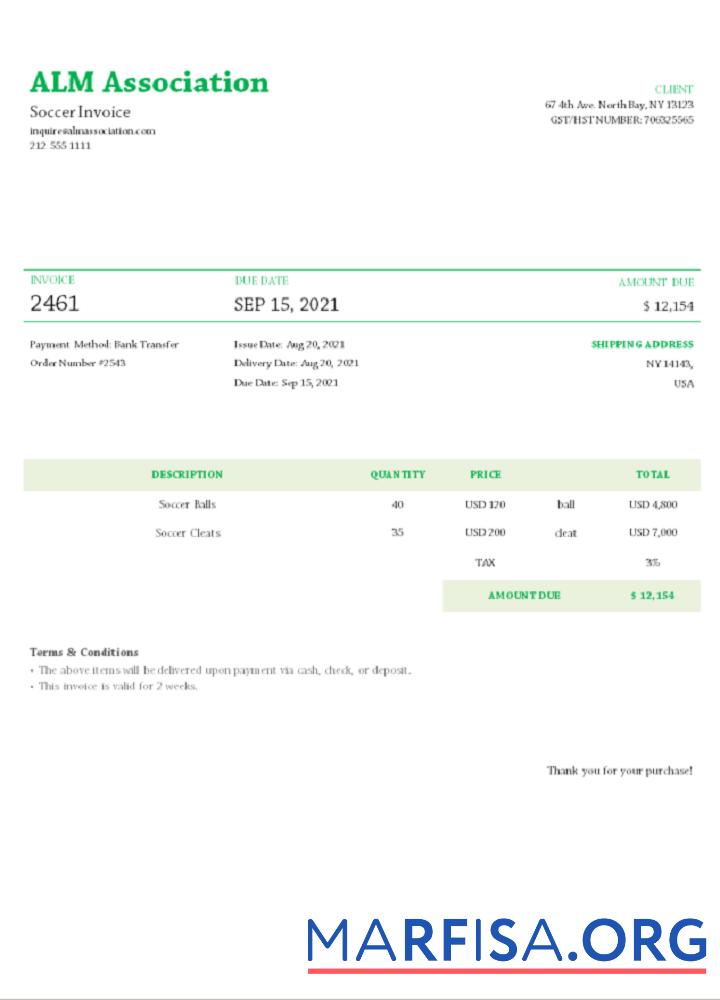Screen dimensions: 720x1000
Task: Select the Soccer Invoice subtitle
Action: pyautogui.click(x=80, y=112)
